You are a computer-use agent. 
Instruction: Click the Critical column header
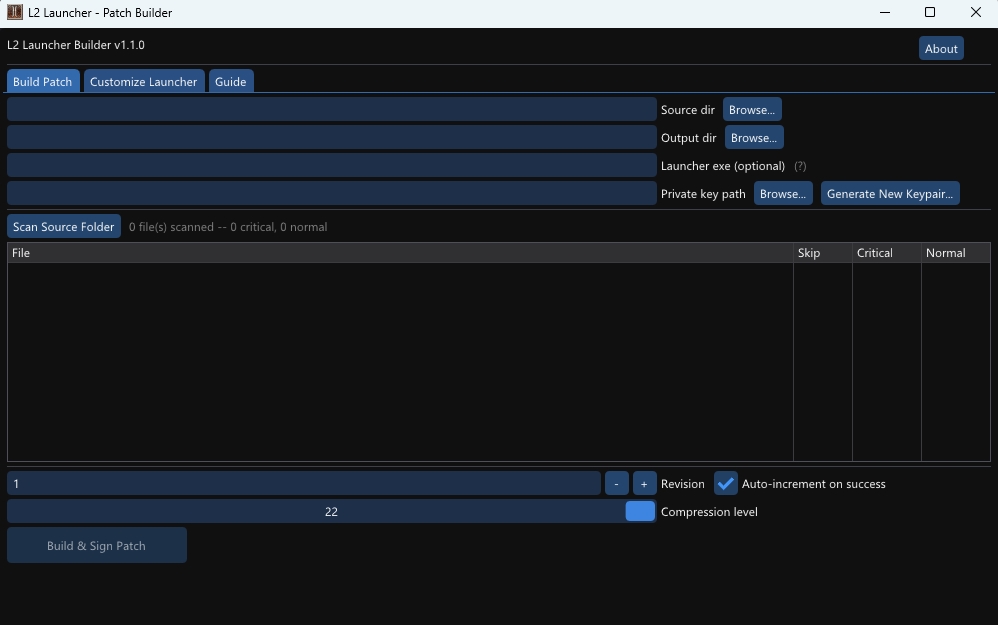click(x=887, y=253)
